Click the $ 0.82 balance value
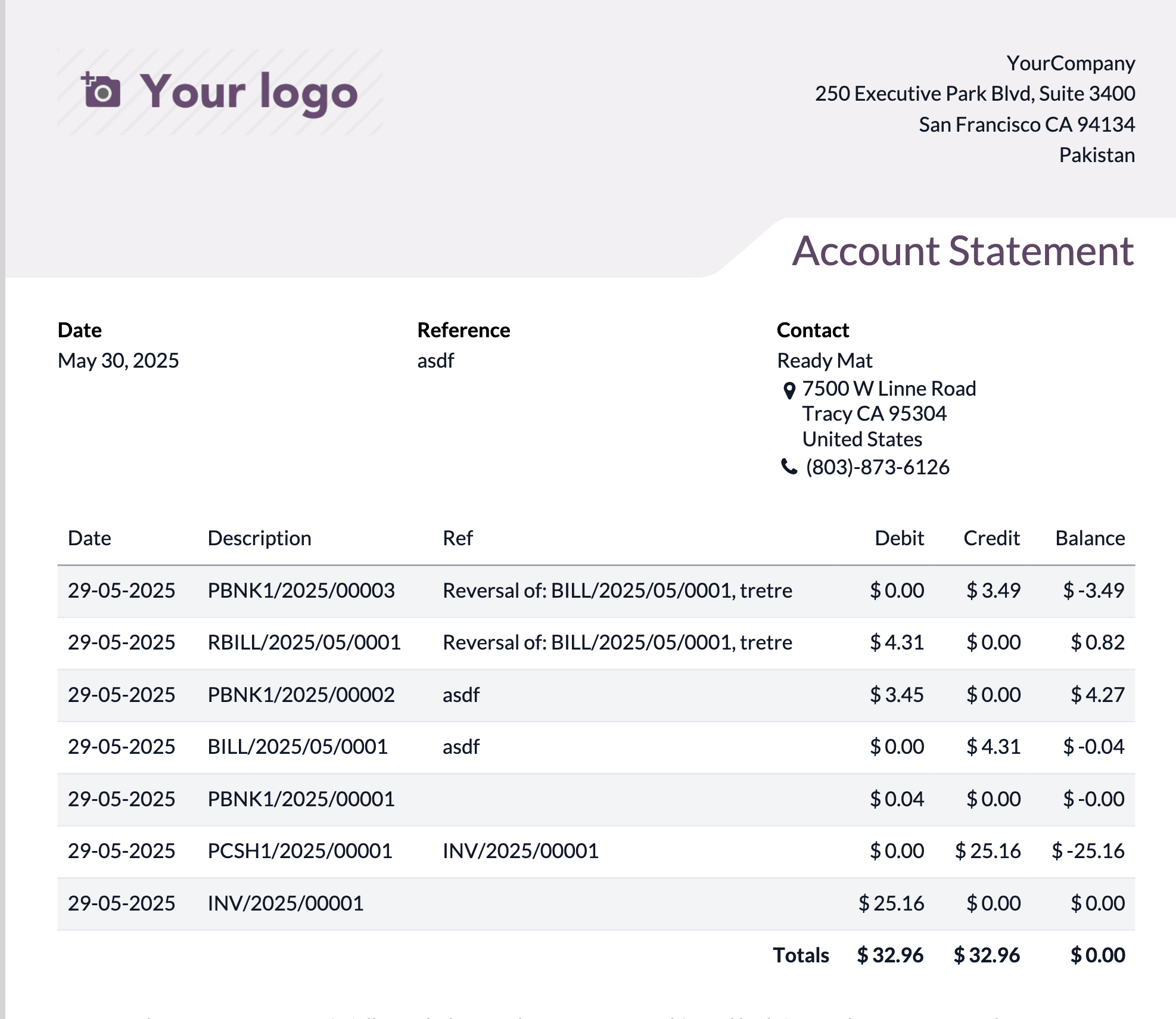The height and width of the screenshot is (1019, 1176). point(1097,642)
